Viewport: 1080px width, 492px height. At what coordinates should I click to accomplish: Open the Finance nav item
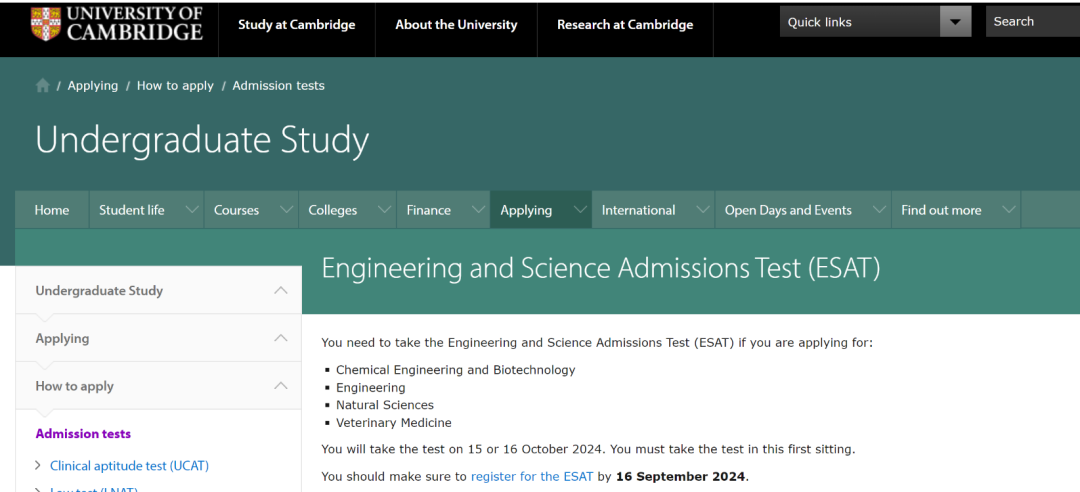[x=428, y=210]
